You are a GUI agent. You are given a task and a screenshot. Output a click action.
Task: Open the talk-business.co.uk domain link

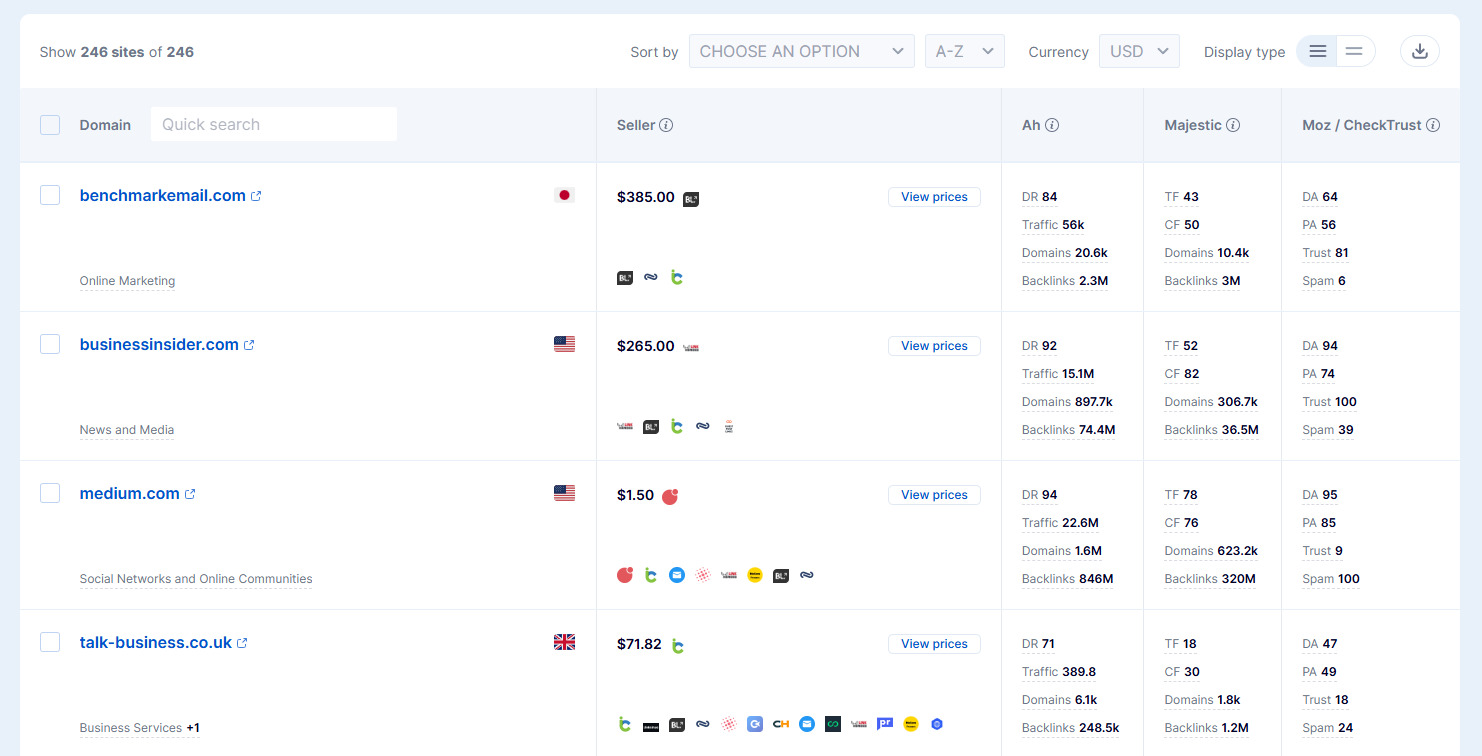click(156, 643)
